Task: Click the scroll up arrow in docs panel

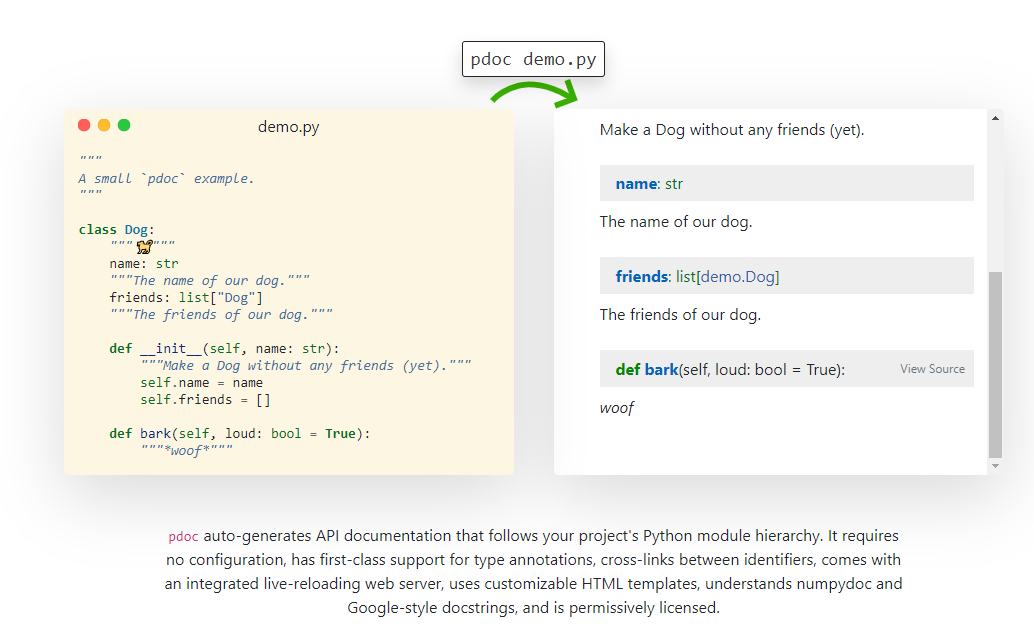Action: click(995, 118)
